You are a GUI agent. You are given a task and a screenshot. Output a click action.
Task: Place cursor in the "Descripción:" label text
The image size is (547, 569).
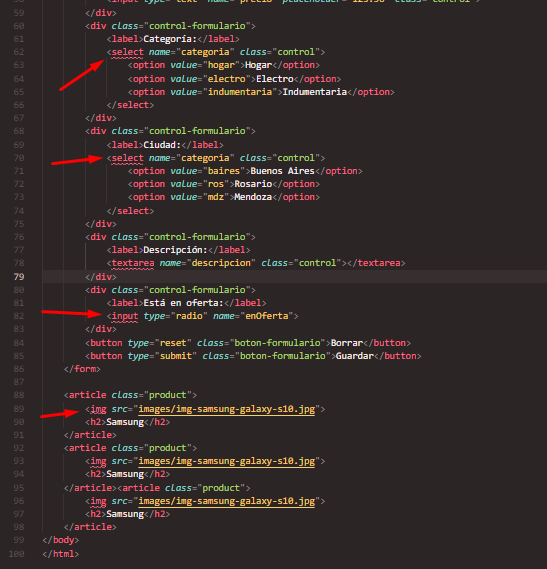click(x=175, y=250)
